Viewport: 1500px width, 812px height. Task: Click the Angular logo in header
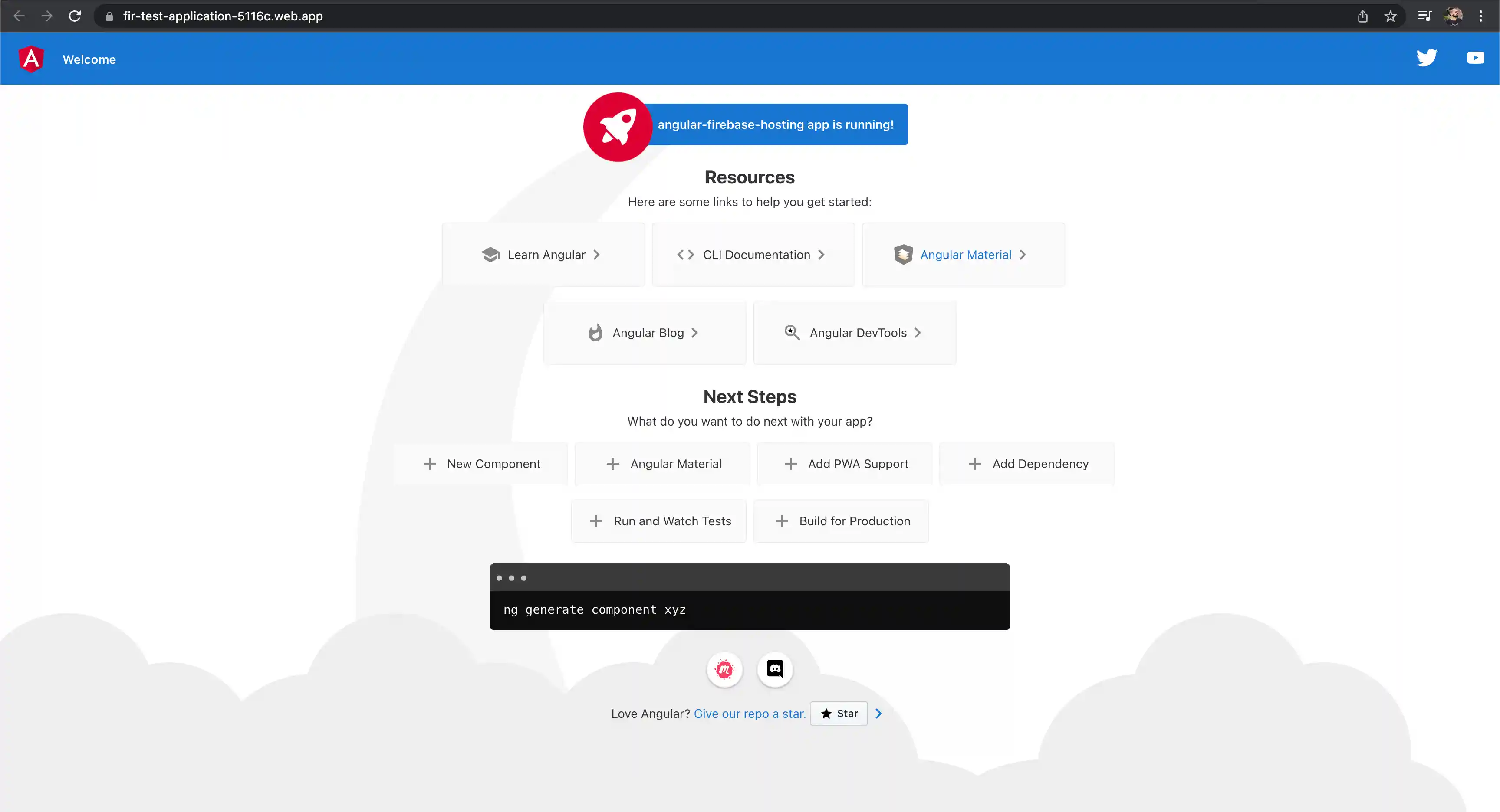31,59
